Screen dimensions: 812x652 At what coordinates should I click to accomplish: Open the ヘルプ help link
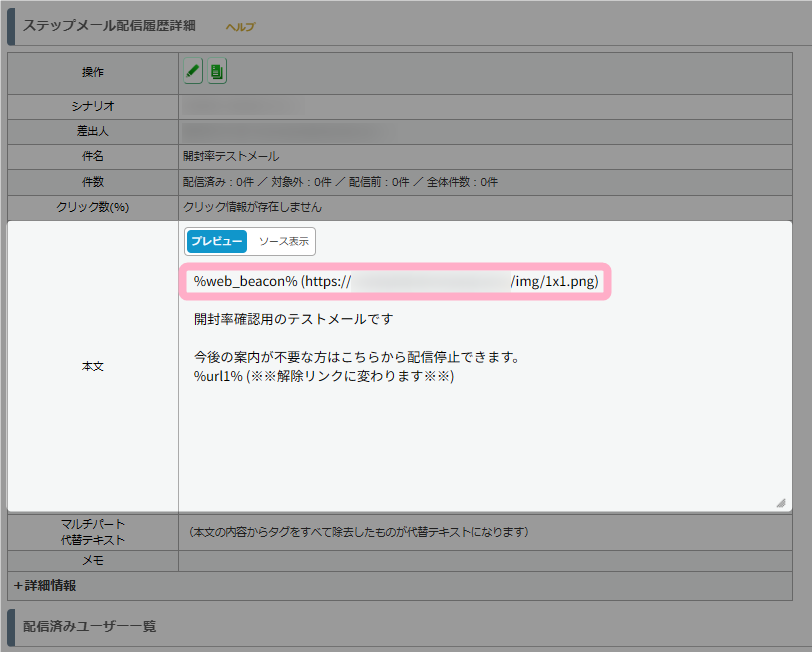point(240,27)
